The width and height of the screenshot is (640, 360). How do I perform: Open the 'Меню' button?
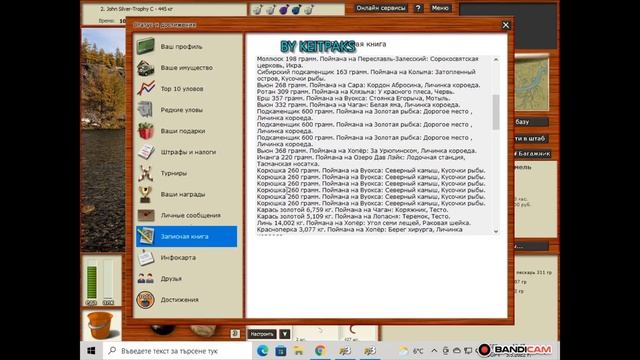click(x=440, y=8)
